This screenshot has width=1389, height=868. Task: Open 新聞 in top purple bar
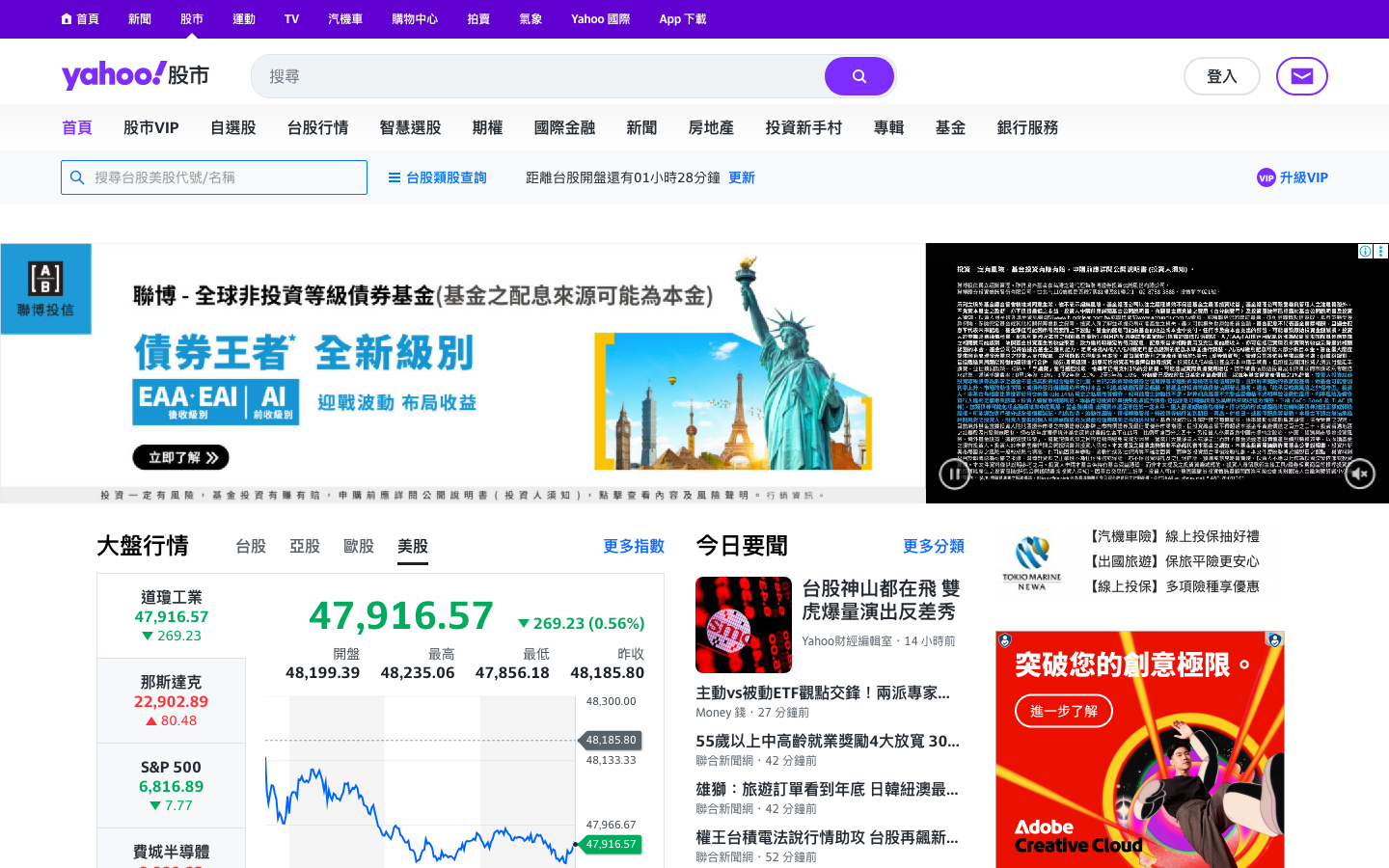point(140,18)
